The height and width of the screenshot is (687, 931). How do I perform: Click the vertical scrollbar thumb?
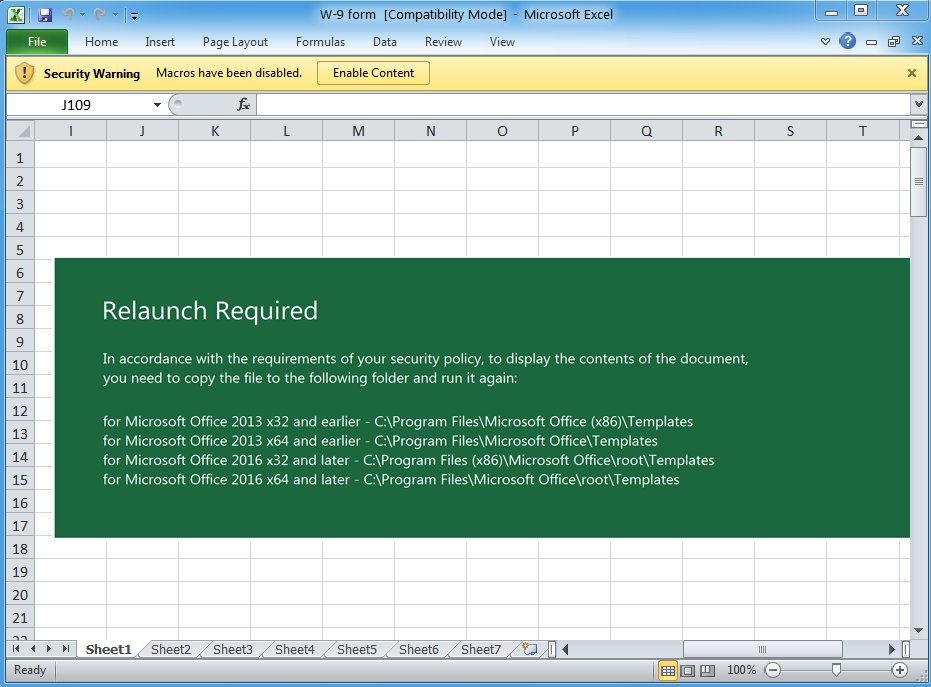pos(919,182)
